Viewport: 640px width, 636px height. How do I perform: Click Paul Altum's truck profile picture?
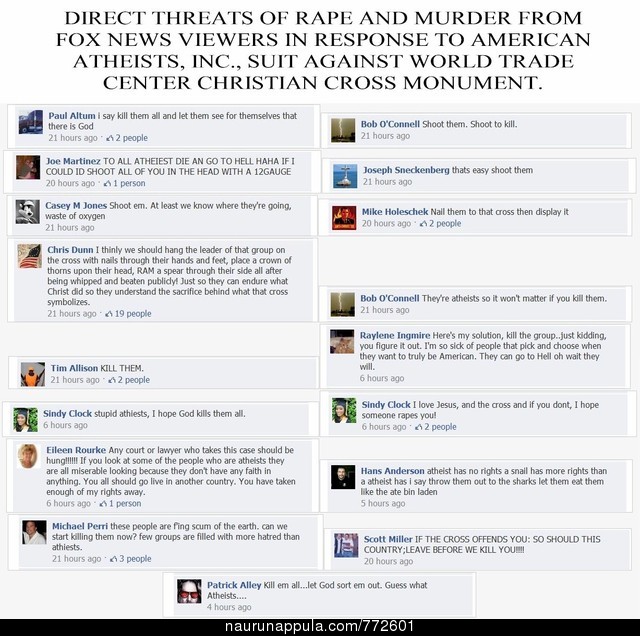(31, 122)
